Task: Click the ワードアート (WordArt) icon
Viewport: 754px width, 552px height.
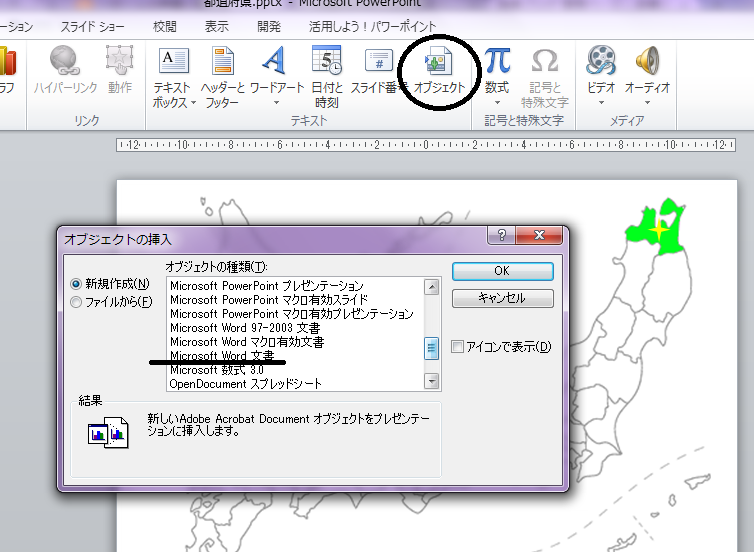Action: click(274, 61)
